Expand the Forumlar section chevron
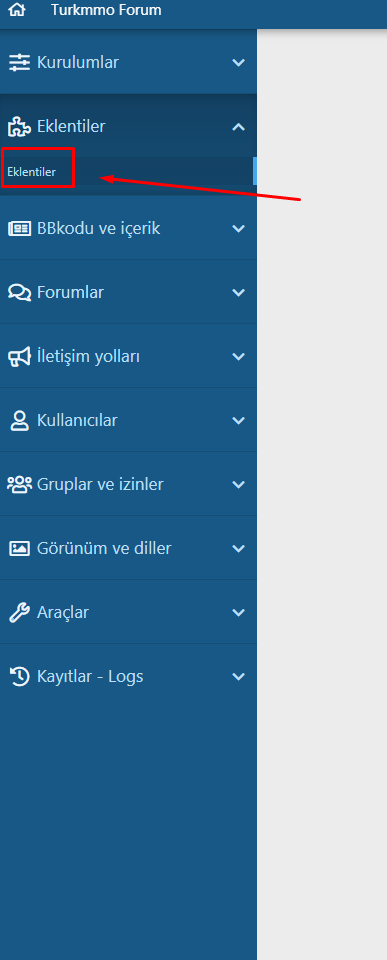The image size is (387, 960). click(238, 293)
